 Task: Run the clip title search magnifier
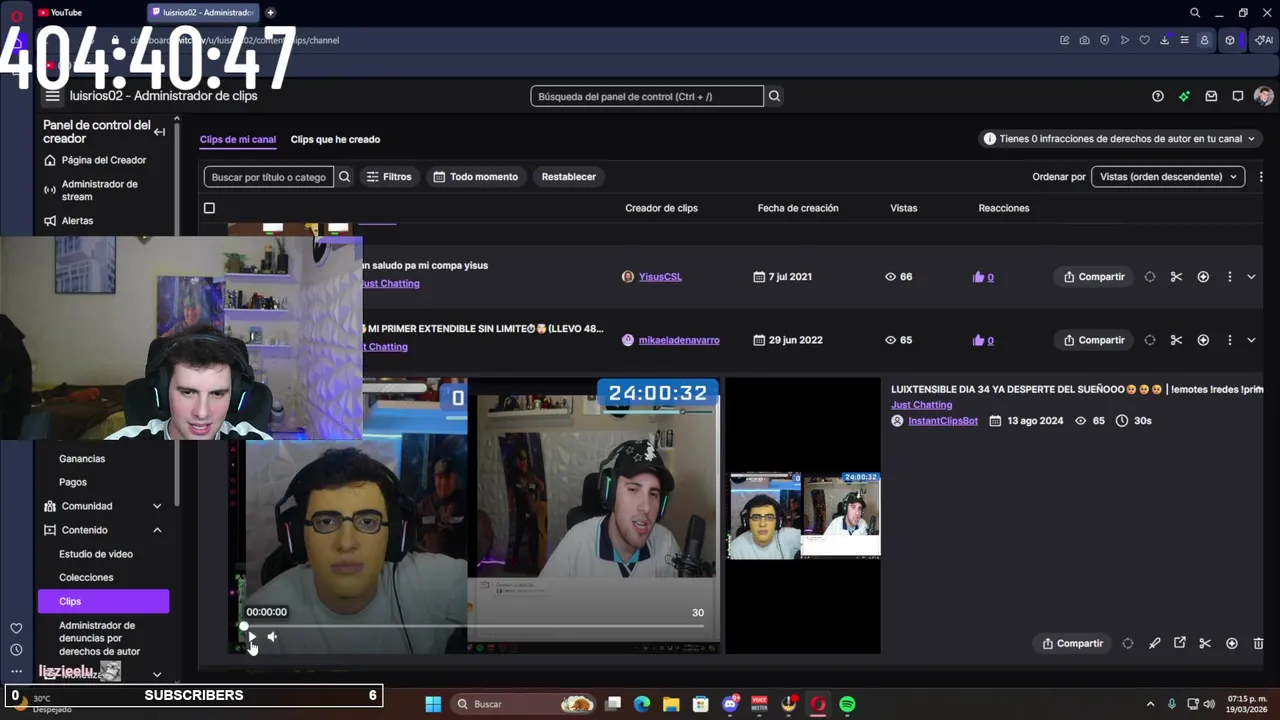(344, 177)
